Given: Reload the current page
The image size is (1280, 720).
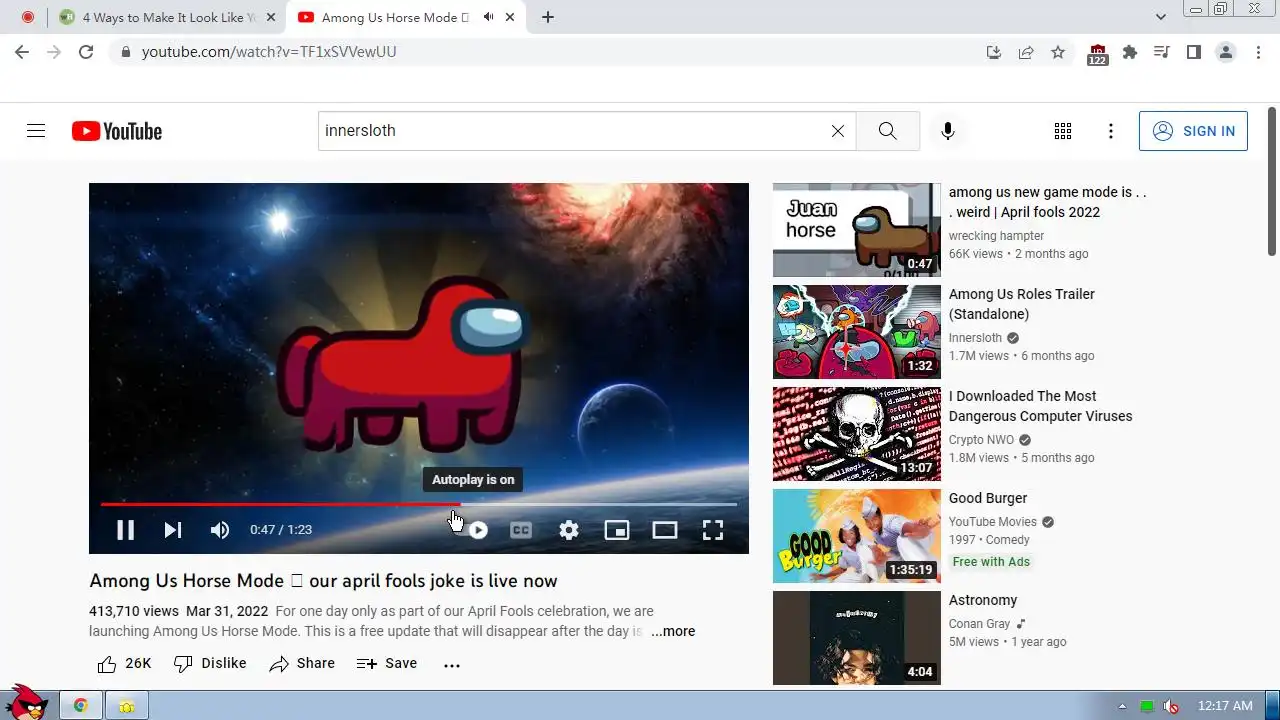Looking at the screenshot, I should [86, 52].
